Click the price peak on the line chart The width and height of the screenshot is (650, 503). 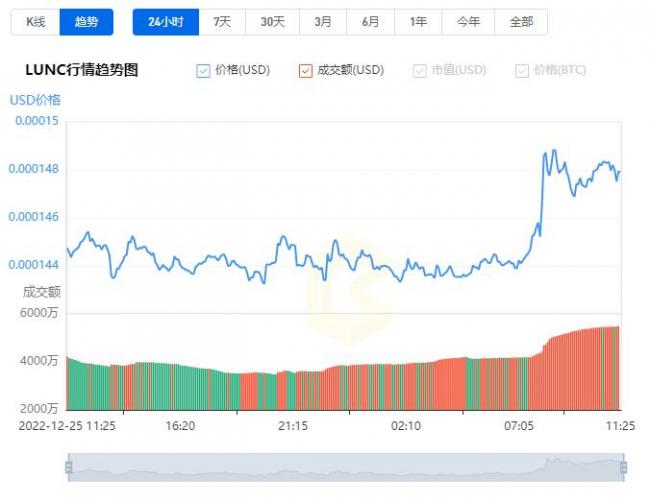[554, 151]
